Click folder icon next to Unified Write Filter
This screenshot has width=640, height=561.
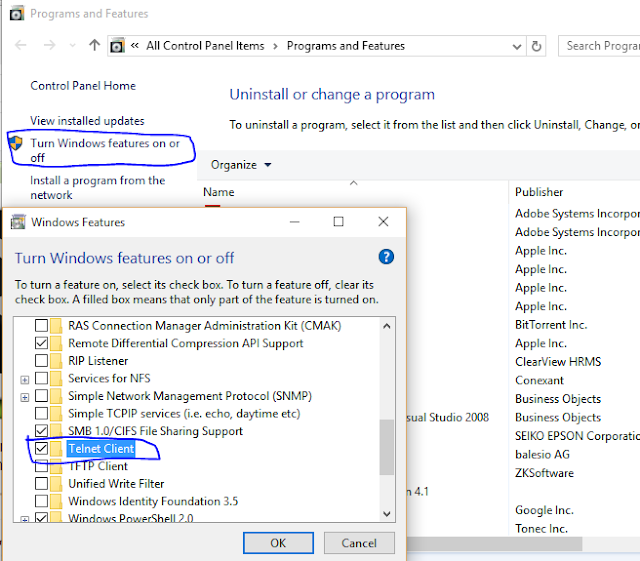[x=56, y=483]
